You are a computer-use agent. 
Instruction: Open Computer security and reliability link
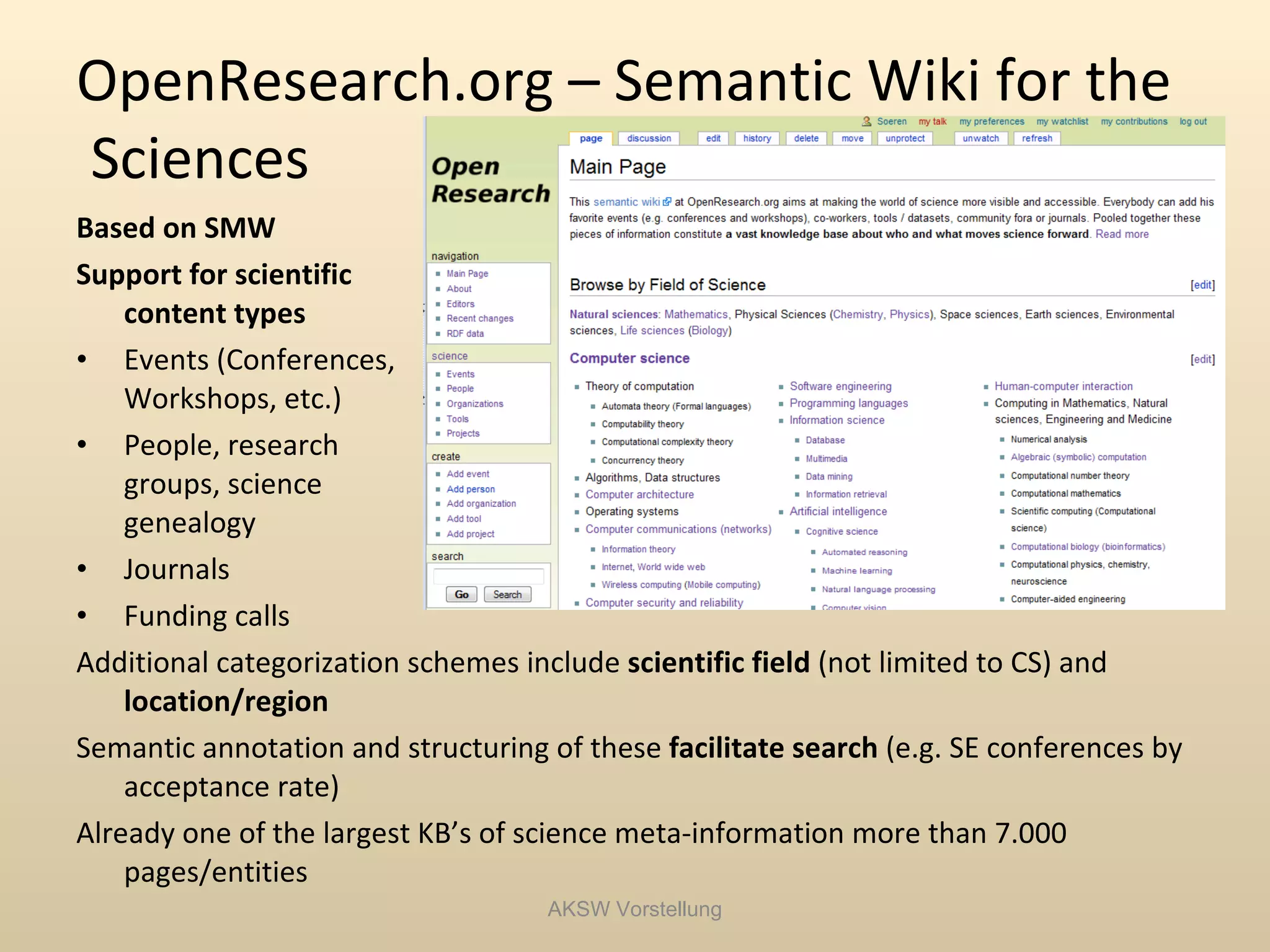[x=664, y=602]
